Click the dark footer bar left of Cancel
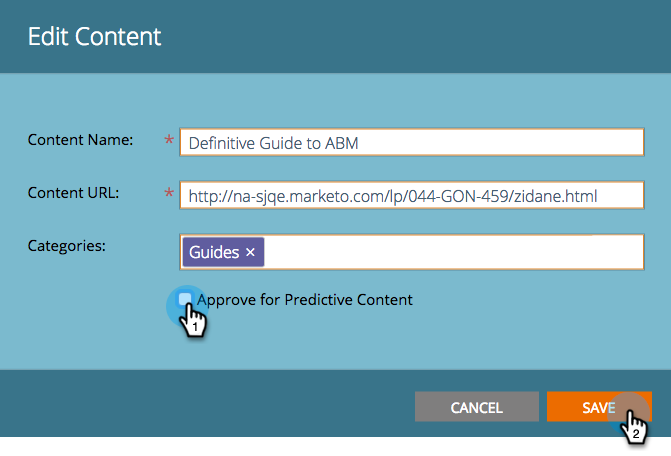Screen dimensions: 671x456 [x=205, y=403]
